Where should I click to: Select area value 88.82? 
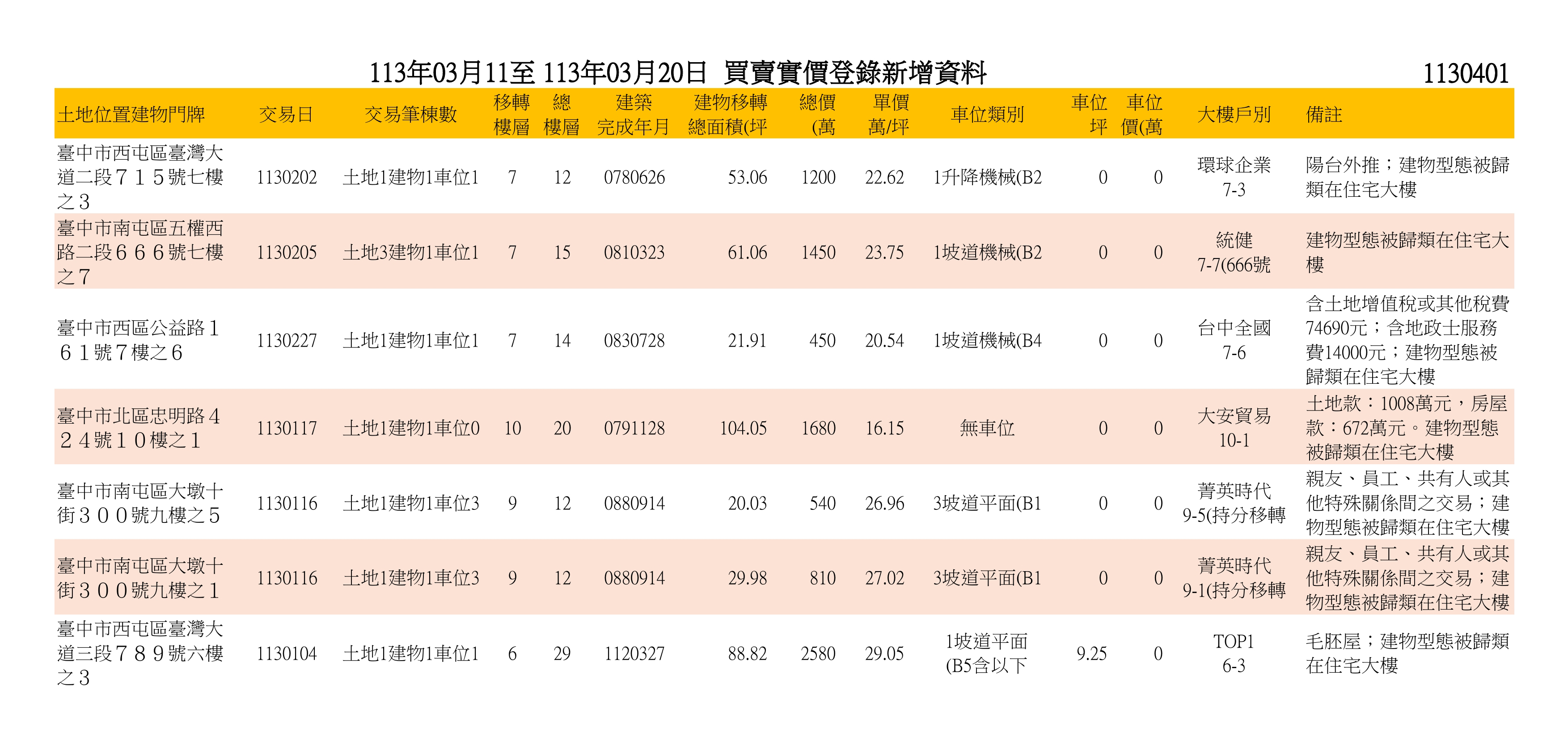pos(748,653)
